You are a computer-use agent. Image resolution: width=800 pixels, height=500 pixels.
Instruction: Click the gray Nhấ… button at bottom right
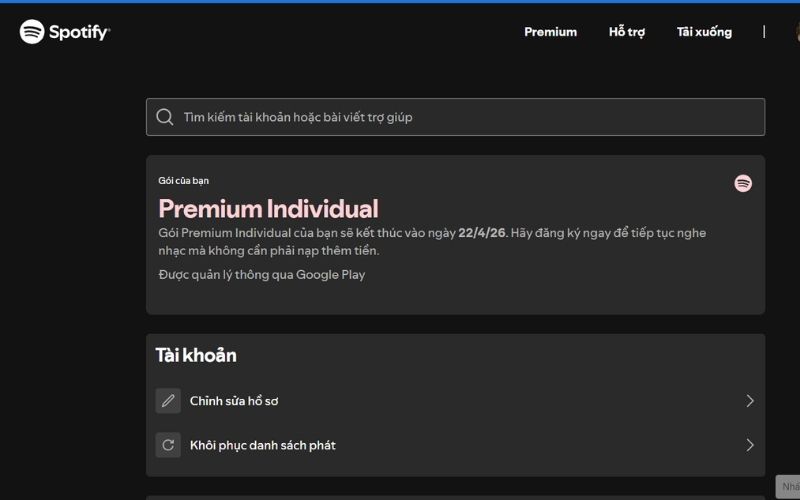coord(788,487)
